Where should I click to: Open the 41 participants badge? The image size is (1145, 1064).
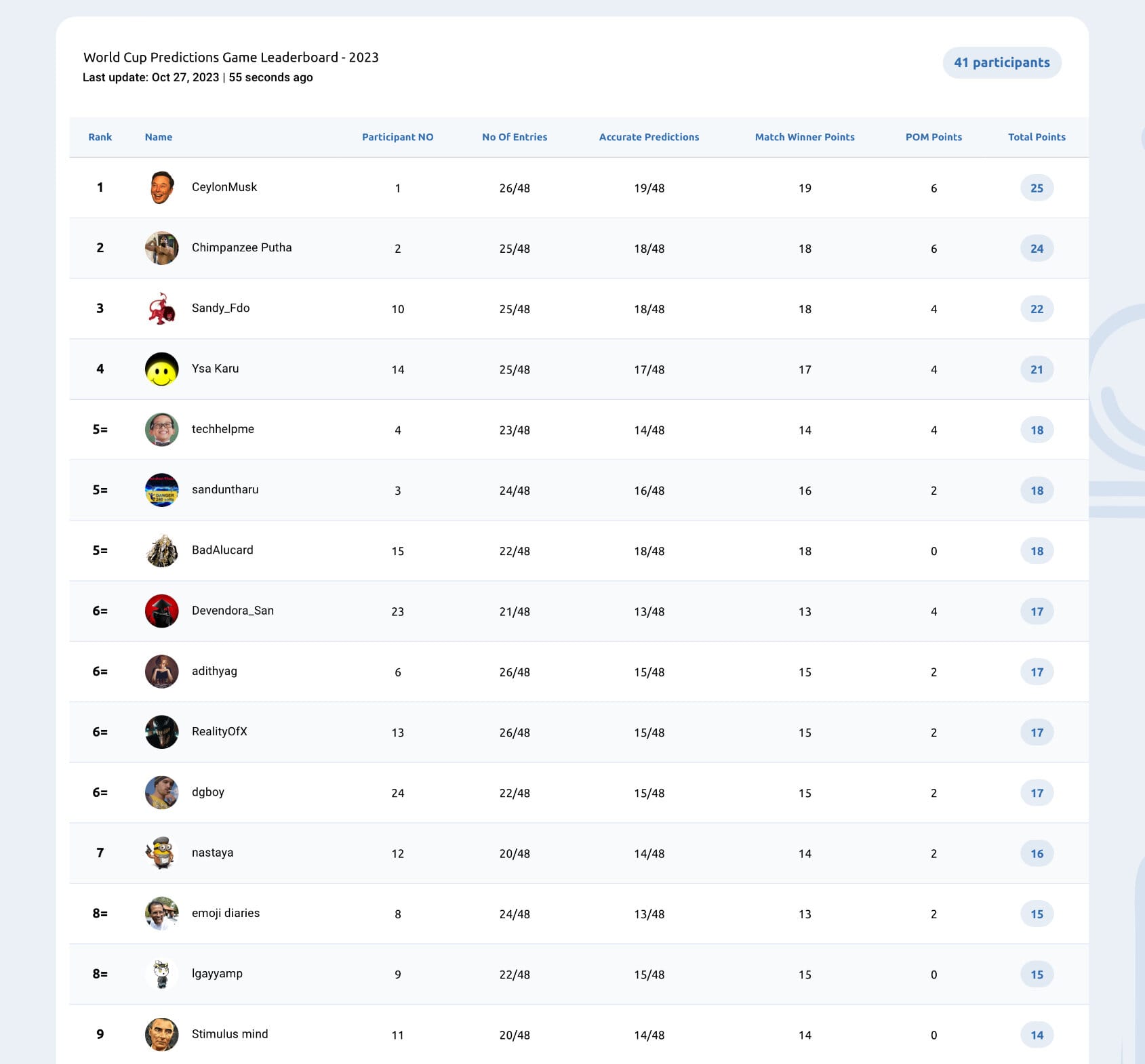[x=1002, y=62]
